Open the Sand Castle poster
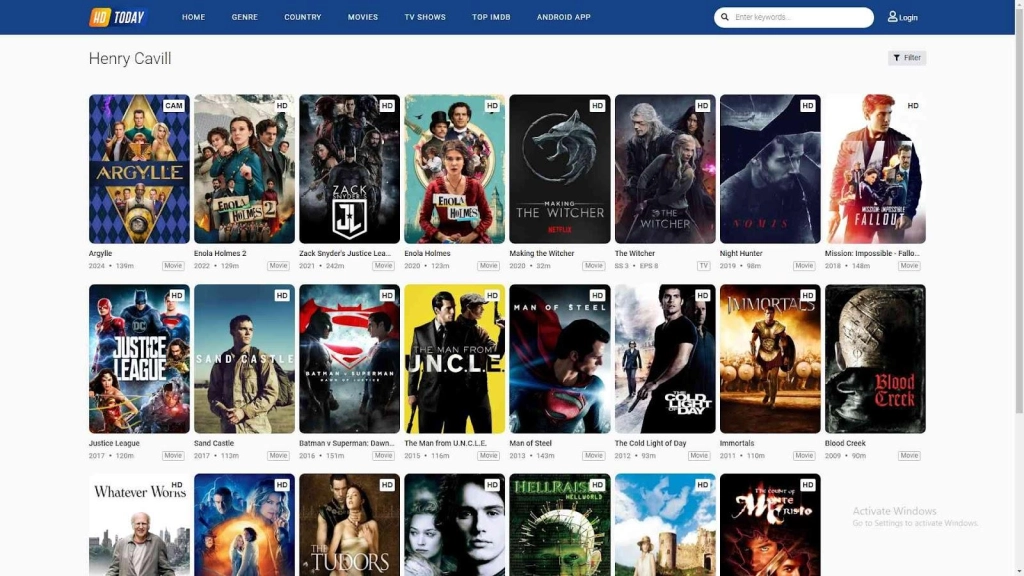1024x576 pixels. click(244, 359)
